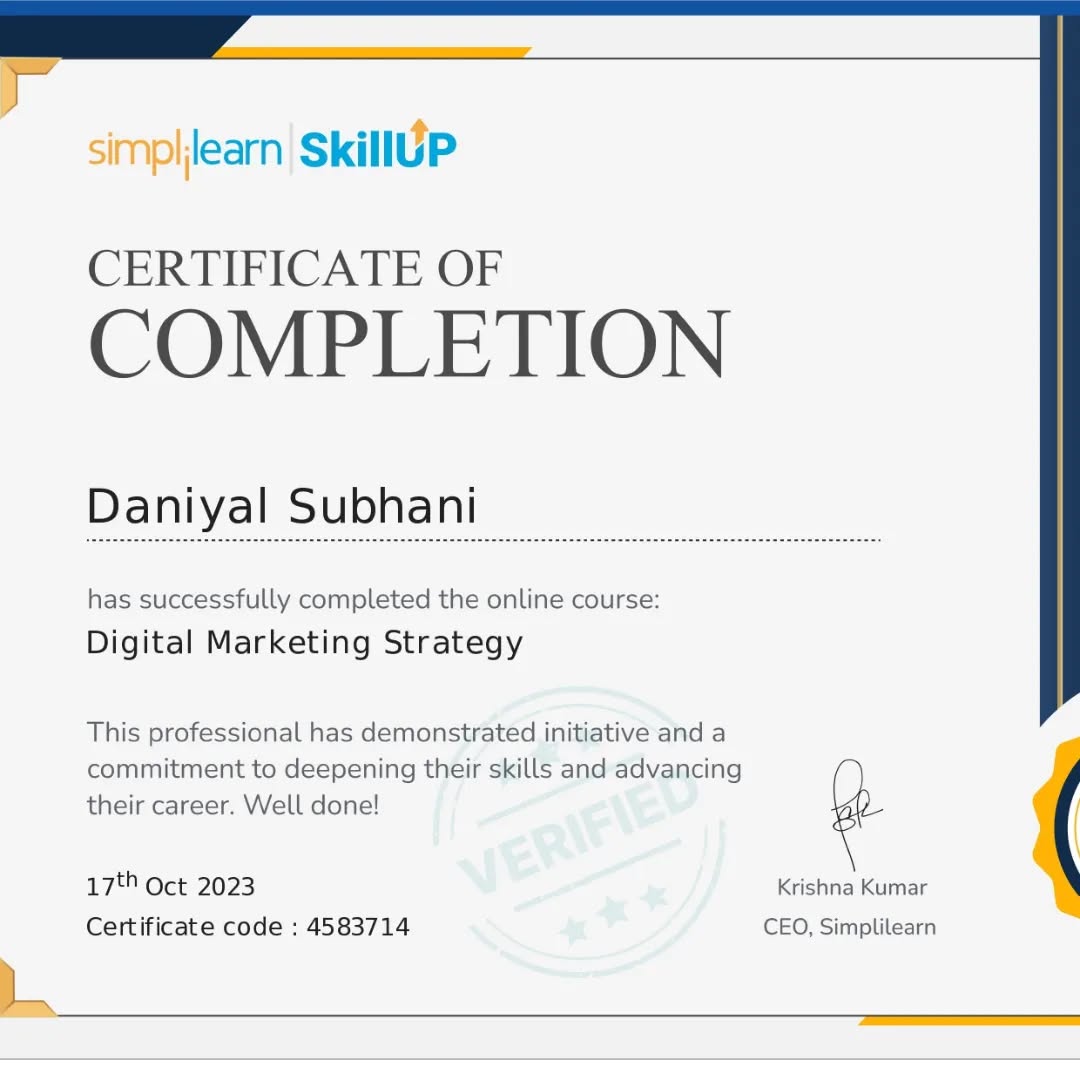Image resolution: width=1080 pixels, height=1080 pixels.
Task: Click the Simplilearn logo
Action: 185,152
